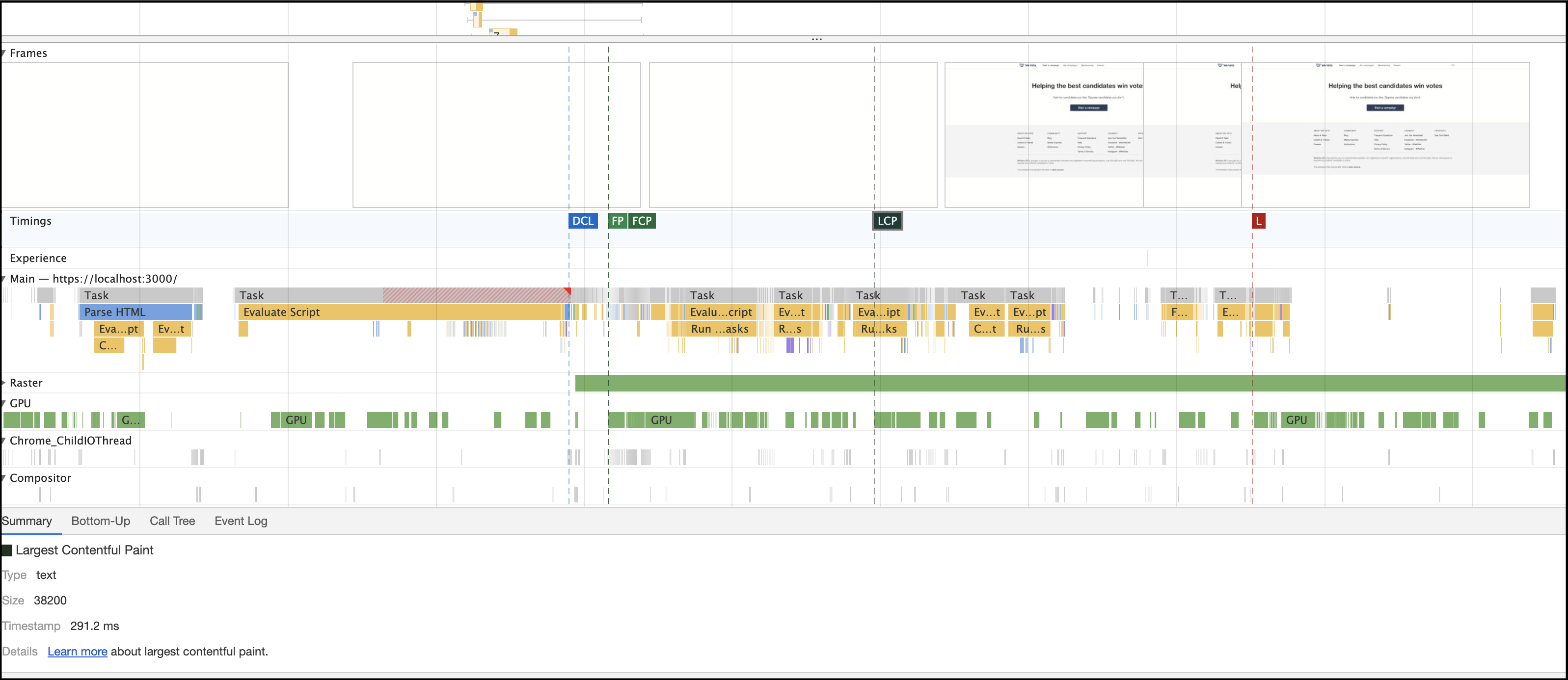This screenshot has height=680, width=1568.
Task: Click the DCL timing marker
Action: (x=583, y=221)
